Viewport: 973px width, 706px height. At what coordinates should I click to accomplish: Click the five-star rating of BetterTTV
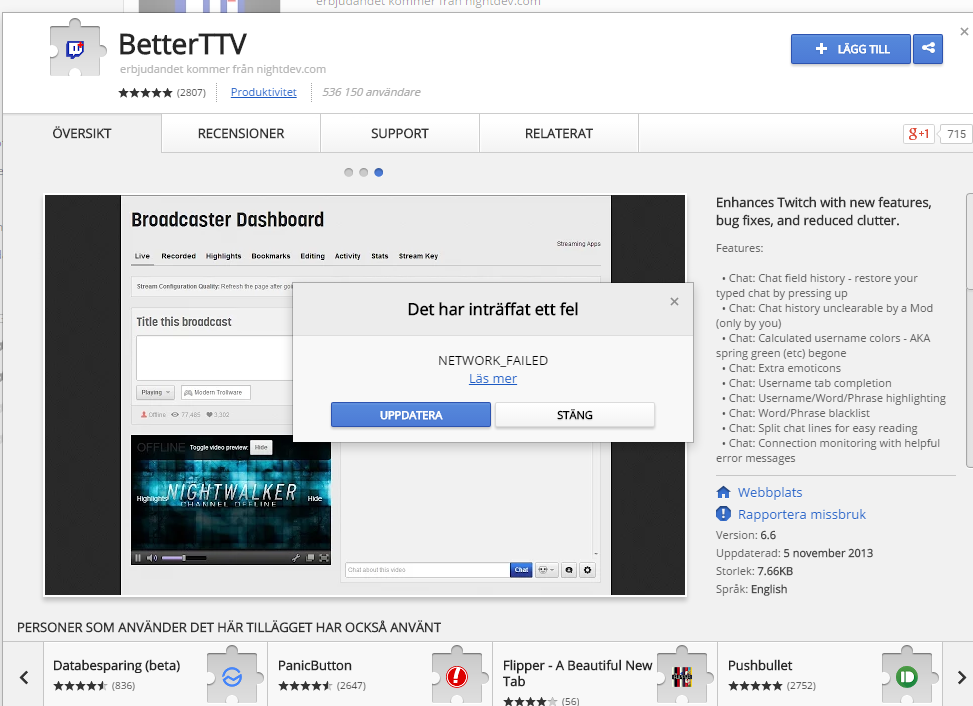click(x=145, y=92)
